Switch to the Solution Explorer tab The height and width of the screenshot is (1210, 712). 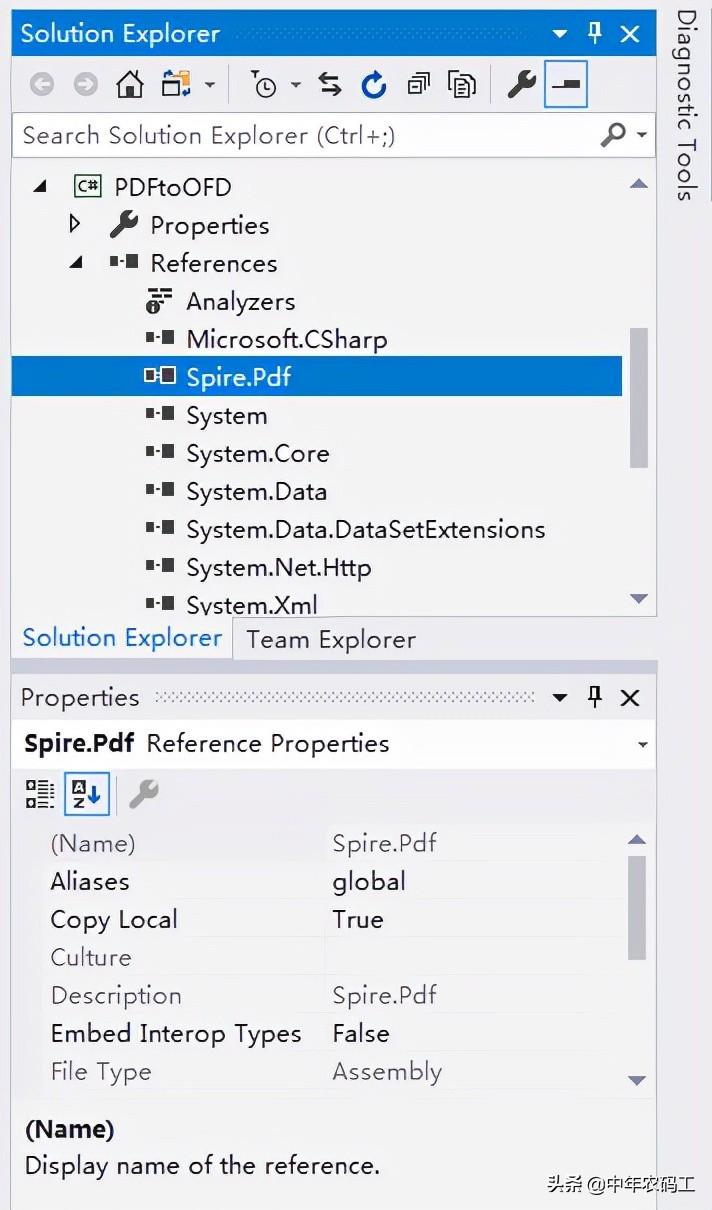pos(122,638)
